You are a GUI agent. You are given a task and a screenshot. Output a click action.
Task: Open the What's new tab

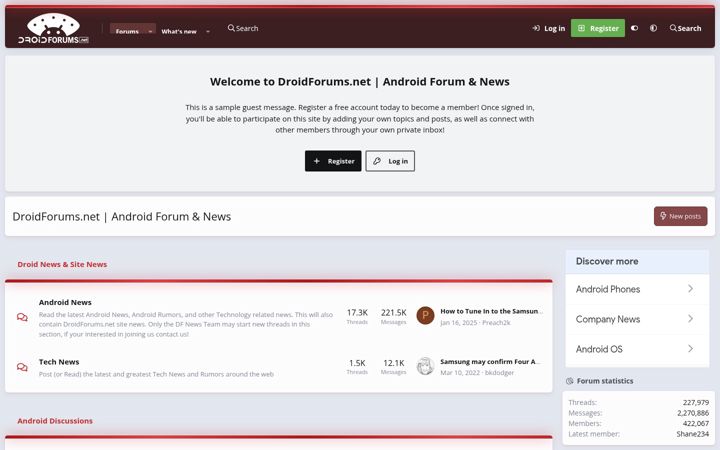(x=179, y=31)
